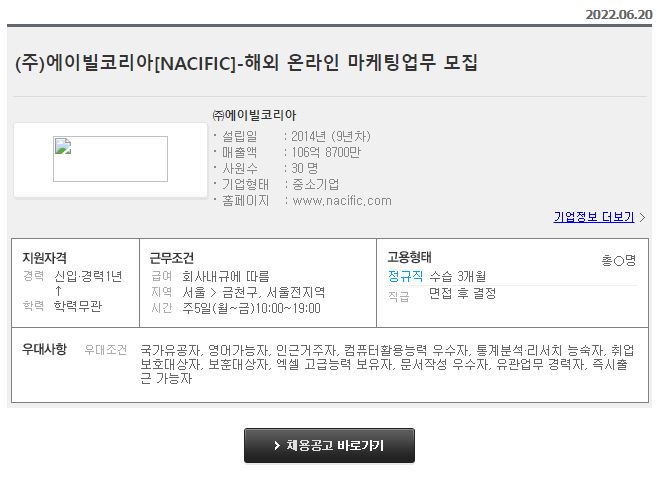Click the 설립일 value 2014년 (9년차)
The height and width of the screenshot is (502, 657).
coord(331,136)
